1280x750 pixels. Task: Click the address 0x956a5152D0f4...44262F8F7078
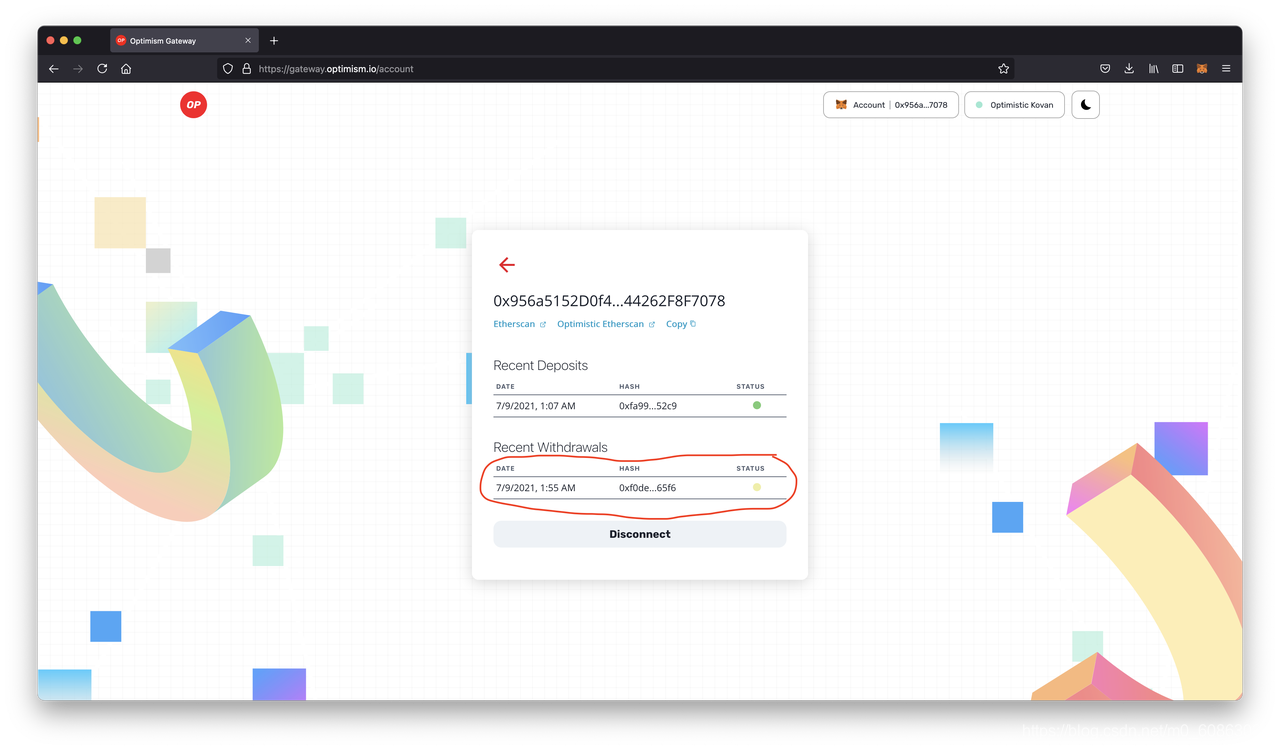(609, 301)
